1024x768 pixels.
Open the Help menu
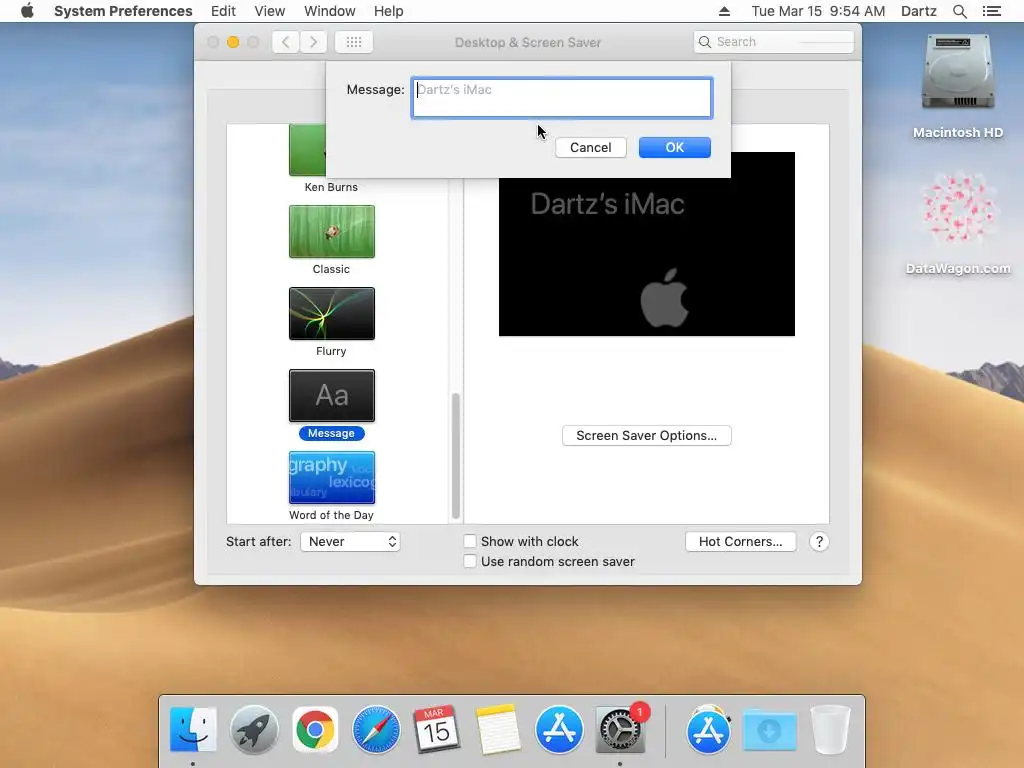point(389,11)
